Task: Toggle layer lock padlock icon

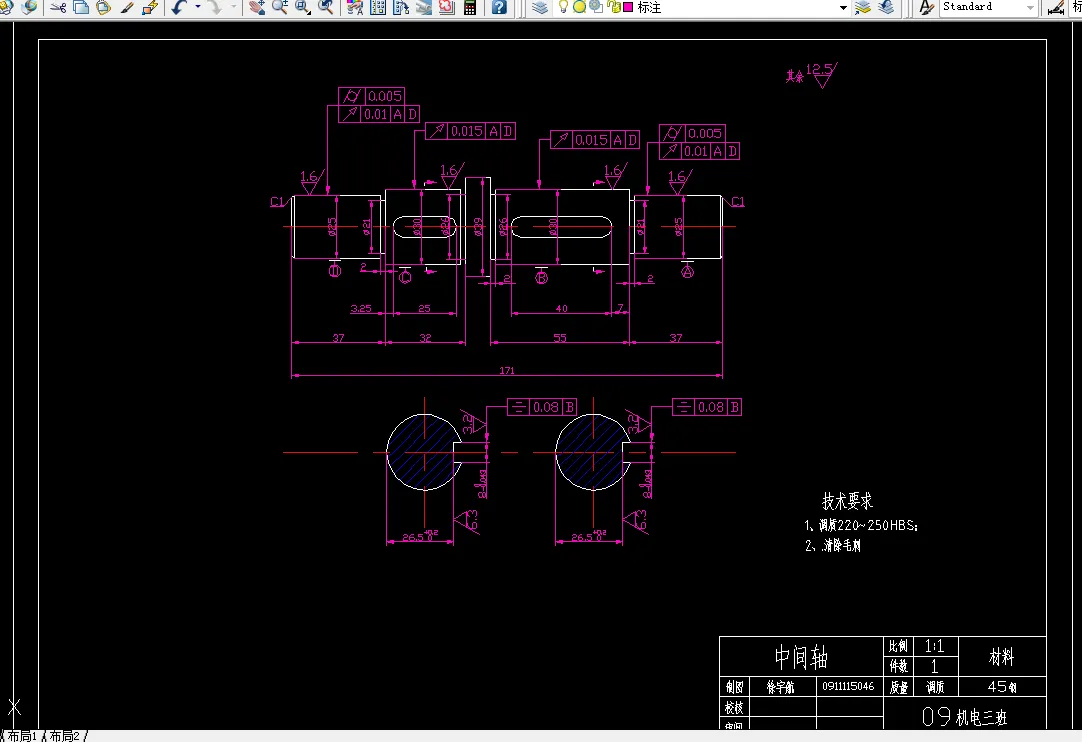Action: pos(613,7)
